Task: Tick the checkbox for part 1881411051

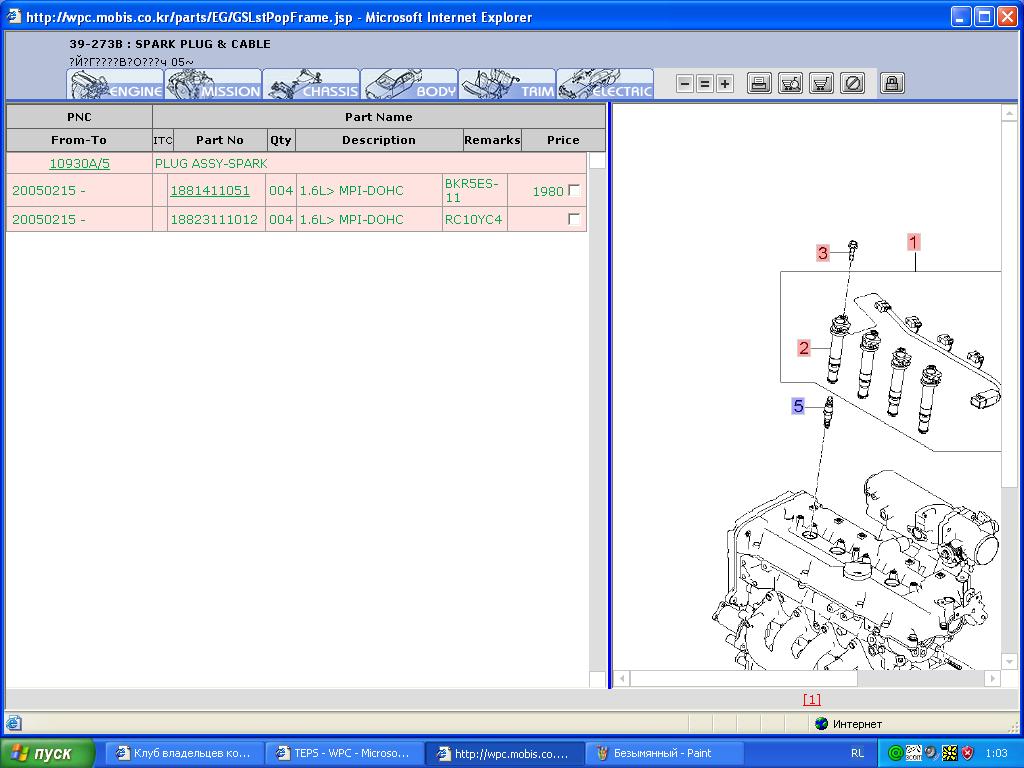Action: pos(574,190)
